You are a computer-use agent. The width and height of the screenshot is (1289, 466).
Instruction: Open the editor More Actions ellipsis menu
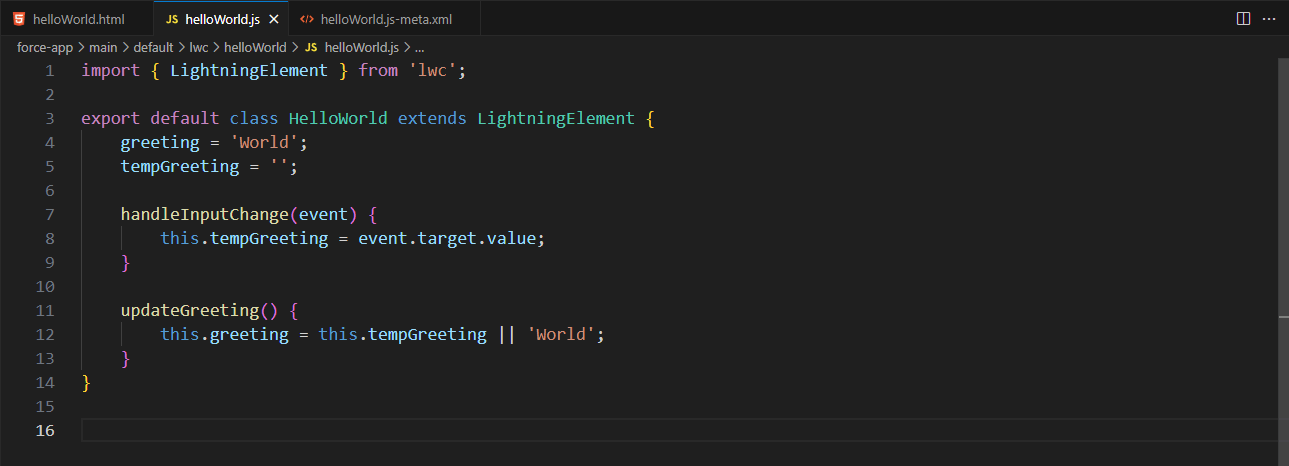click(x=1268, y=19)
